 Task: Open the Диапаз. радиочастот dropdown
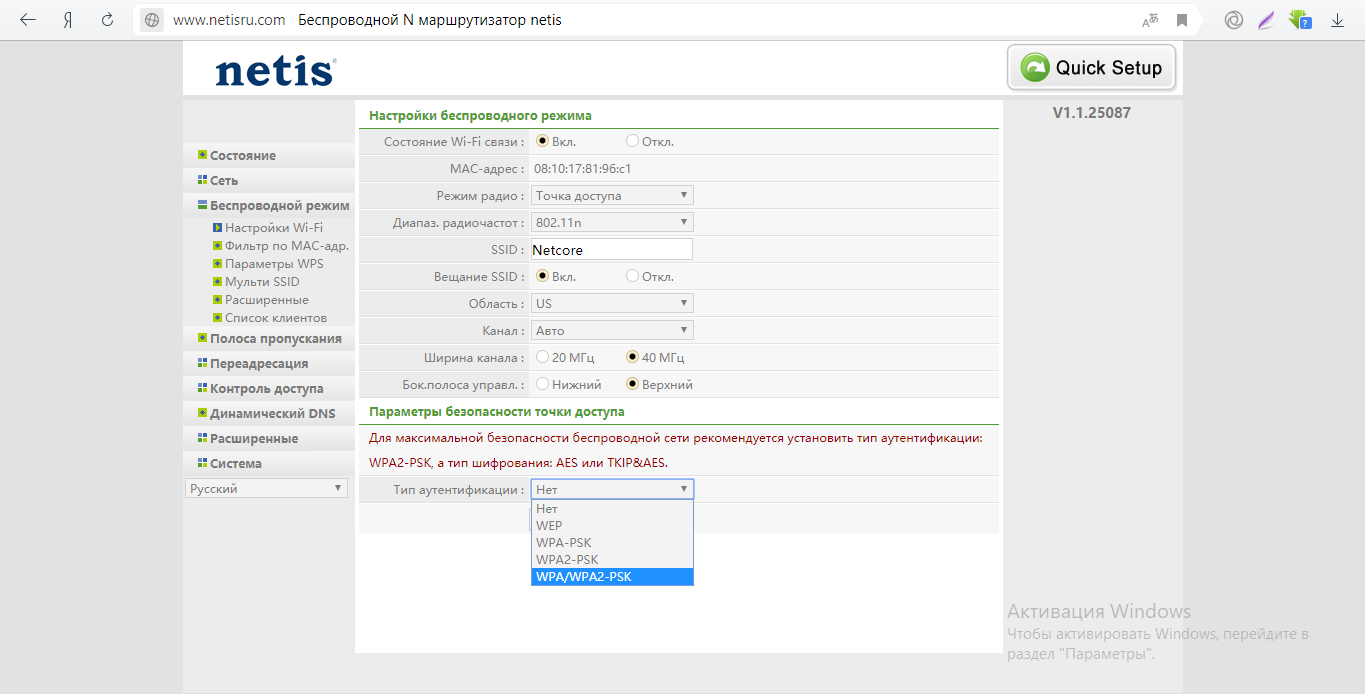[612, 222]
